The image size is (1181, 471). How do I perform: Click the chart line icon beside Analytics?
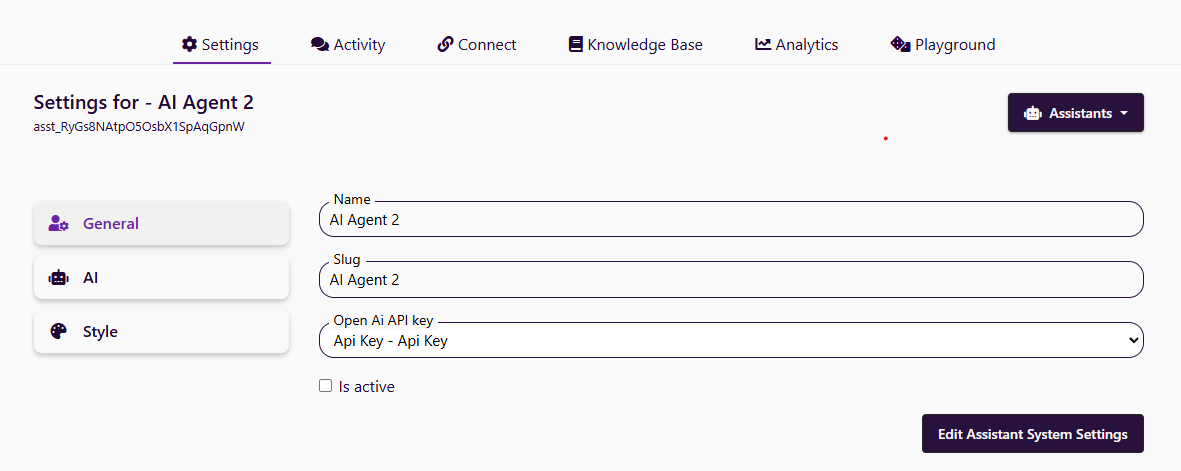(763, 44)
